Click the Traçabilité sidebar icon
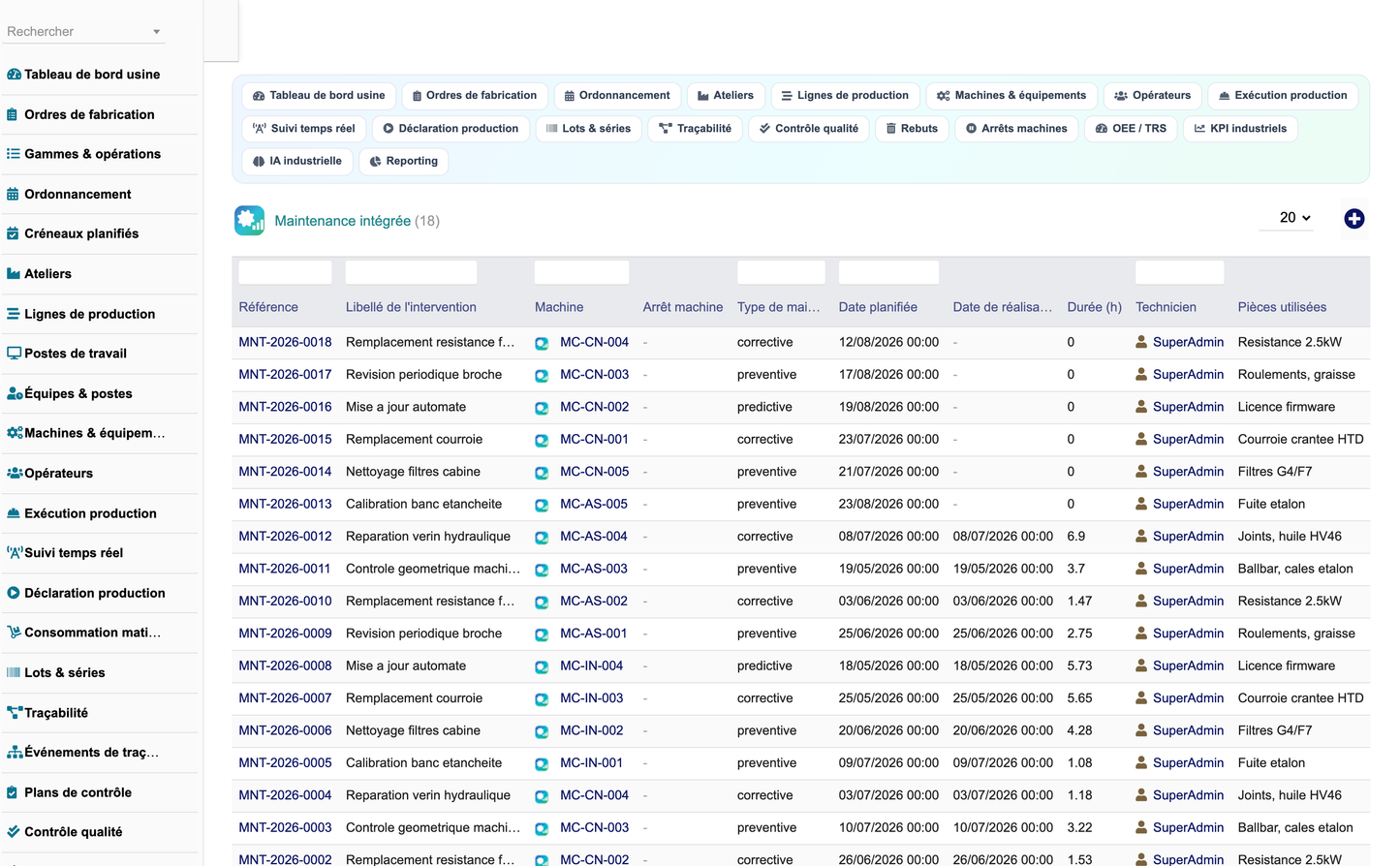The image size is (1400, 866). tap(15, 712)
